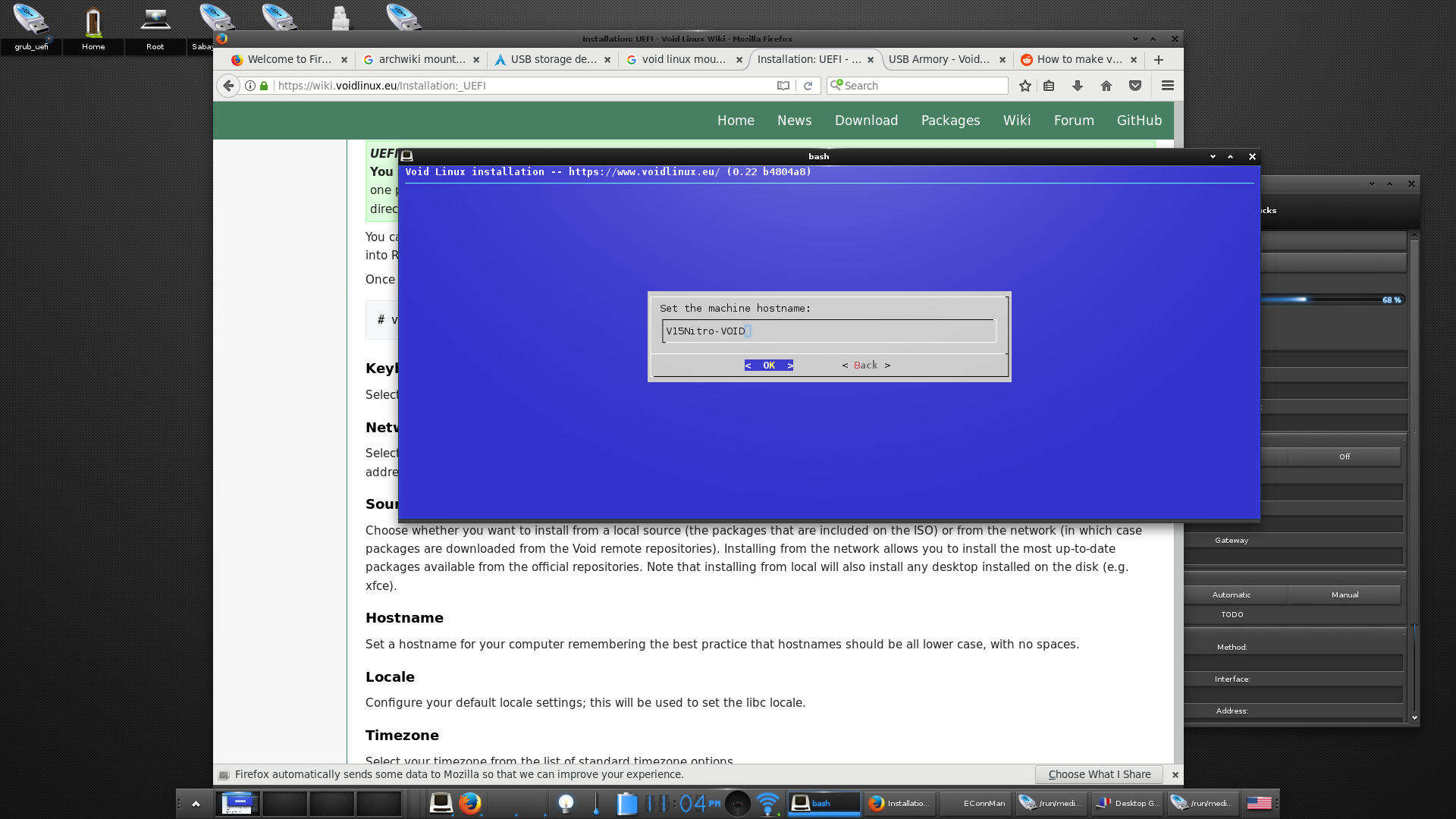The width and height of the screenshot is (1456, 819).
Task: Close the 'Welcome to Firefox' tab
Action: click(x=344, y=59)
